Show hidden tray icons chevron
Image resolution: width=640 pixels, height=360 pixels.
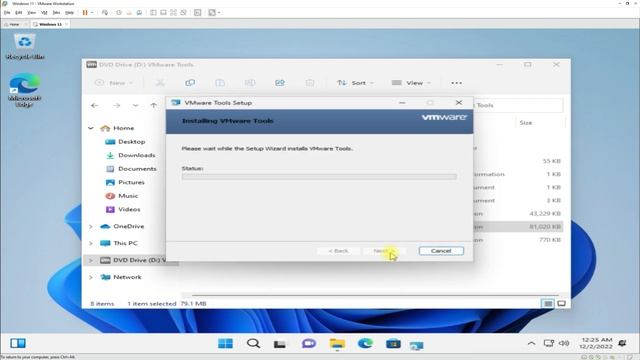531,344
